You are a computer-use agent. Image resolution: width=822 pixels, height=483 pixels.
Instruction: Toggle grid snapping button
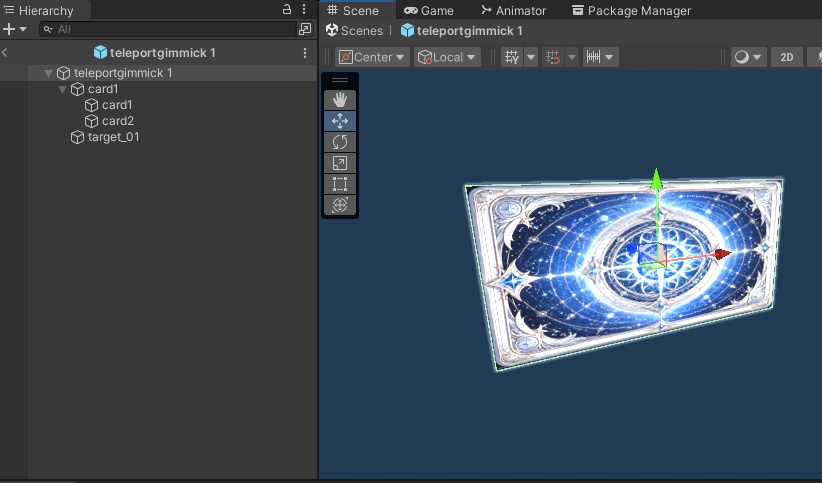point(553,57)
